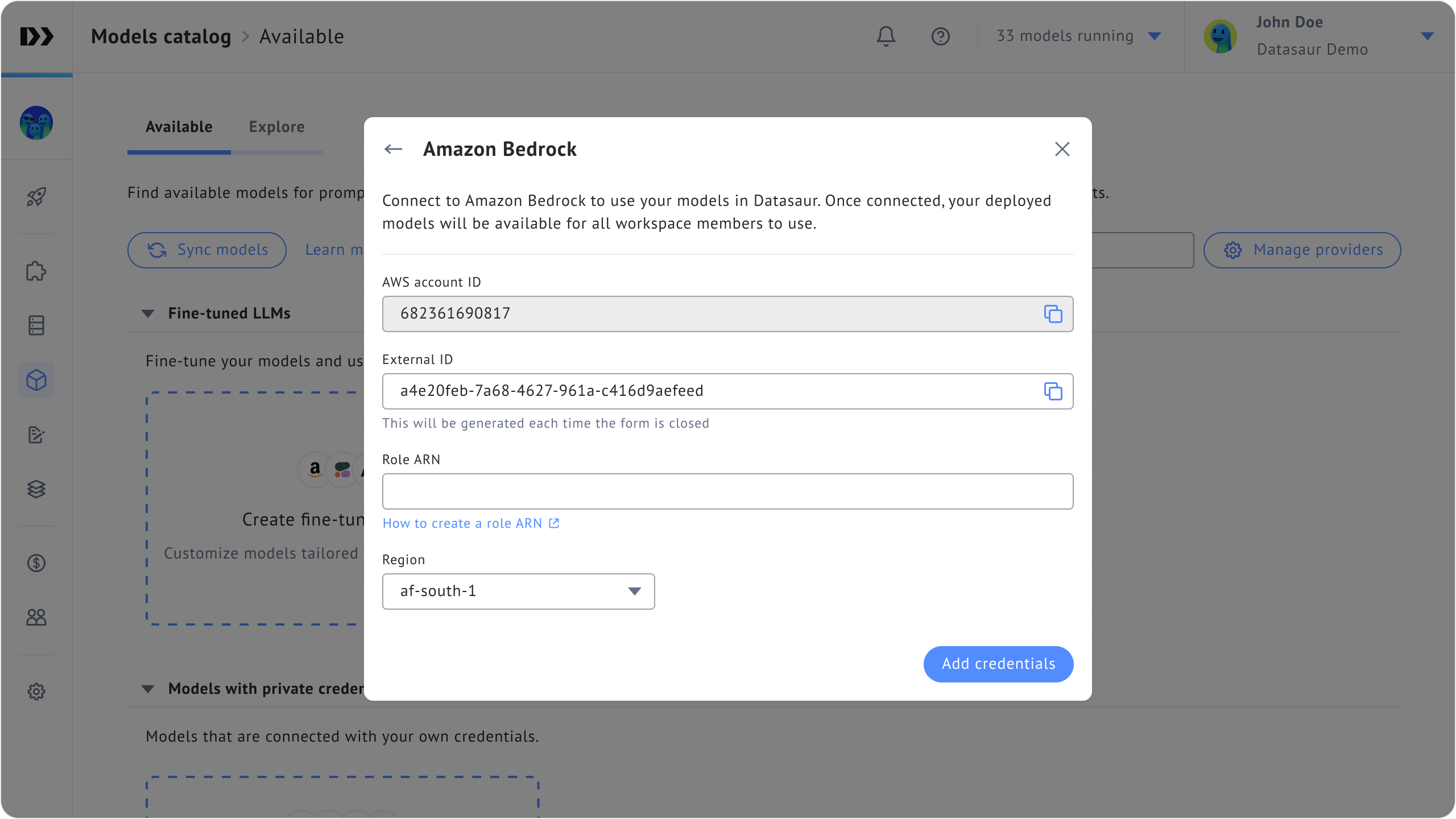The height and width of the screenshot is (819, 1456).
Task: Click into the Role ARN field
Action: pos(727,491)
